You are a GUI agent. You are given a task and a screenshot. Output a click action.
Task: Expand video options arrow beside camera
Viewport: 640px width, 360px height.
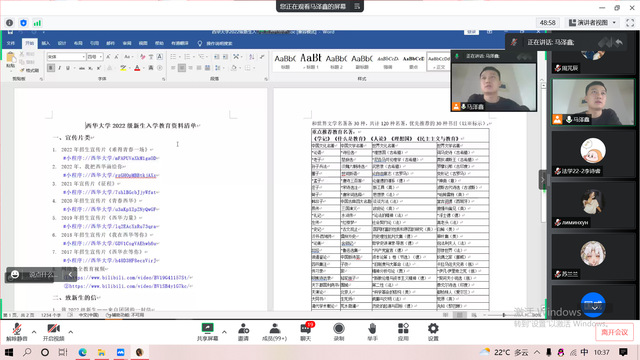point(71,332)
